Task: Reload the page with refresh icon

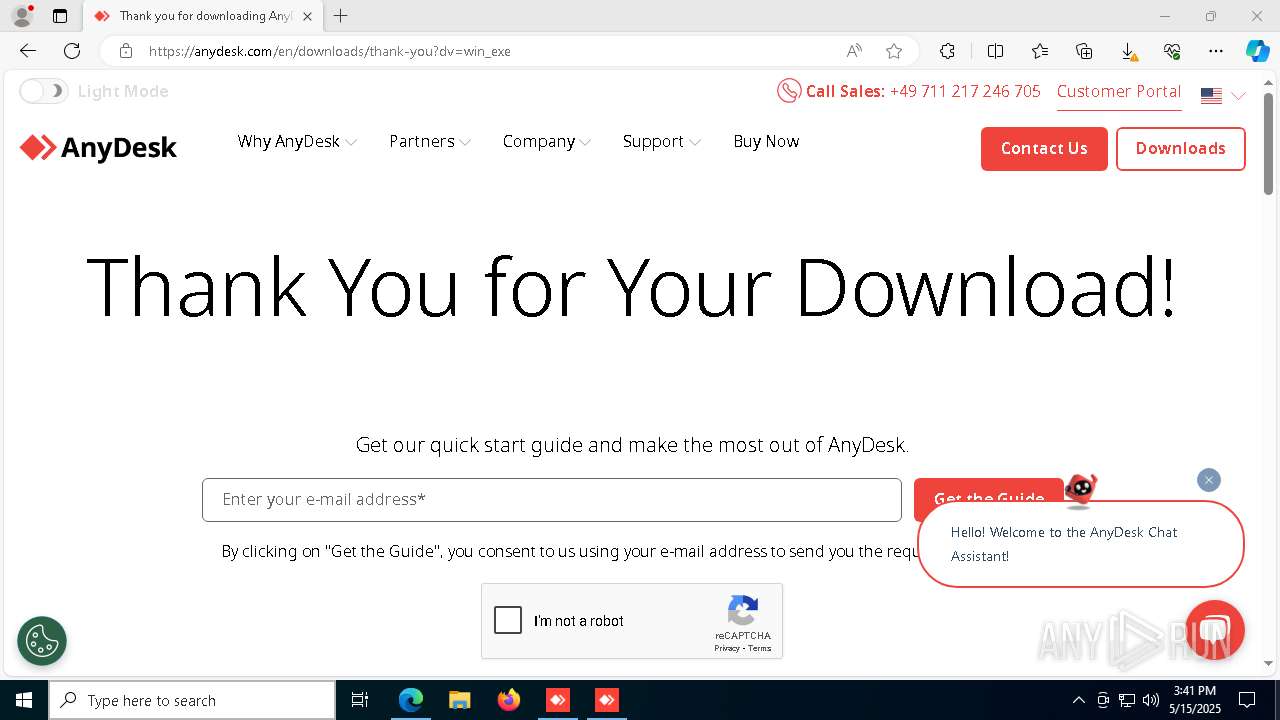Action: click(x=72, y=51)
